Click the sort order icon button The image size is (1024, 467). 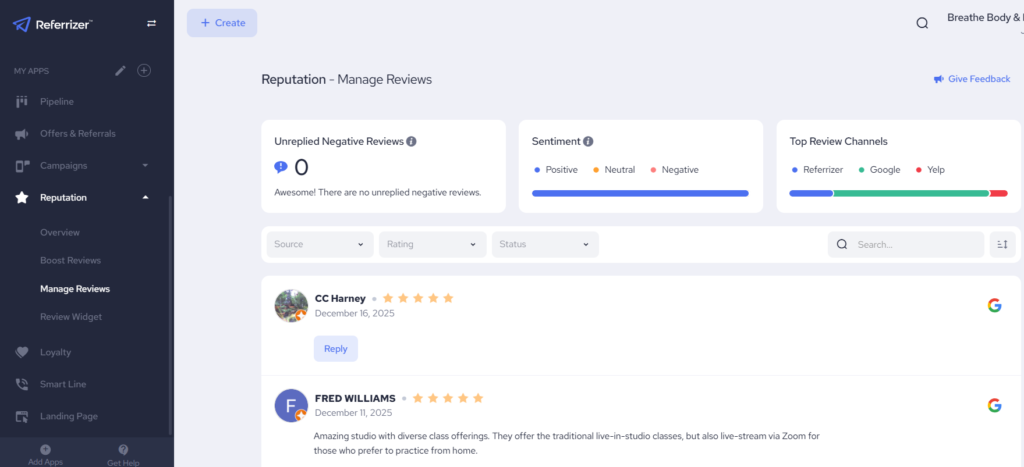(x=1002, y=244)
